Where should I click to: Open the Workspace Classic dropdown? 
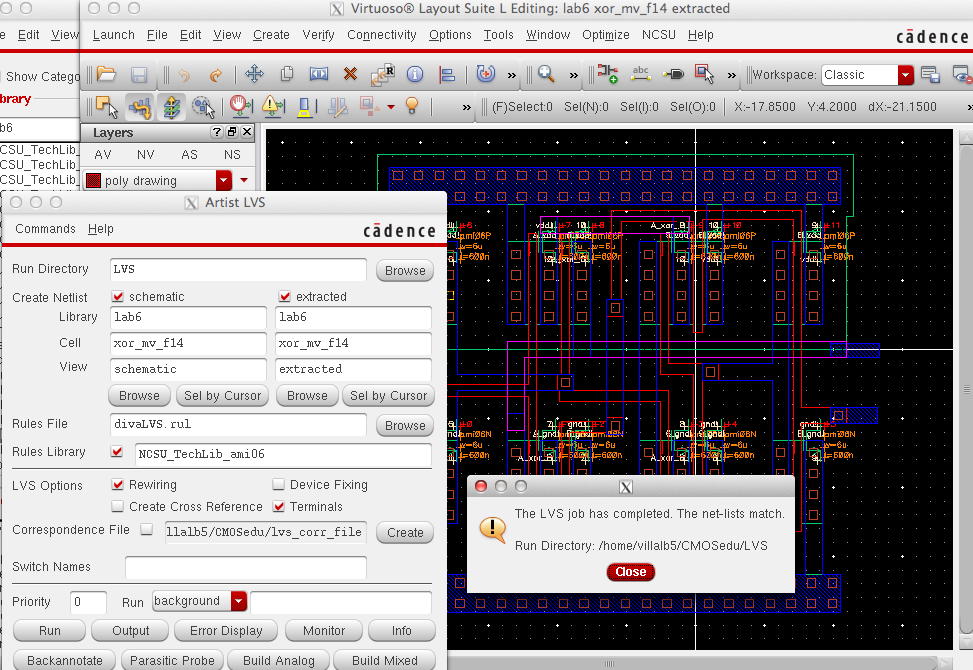click(x=905, y=74)
